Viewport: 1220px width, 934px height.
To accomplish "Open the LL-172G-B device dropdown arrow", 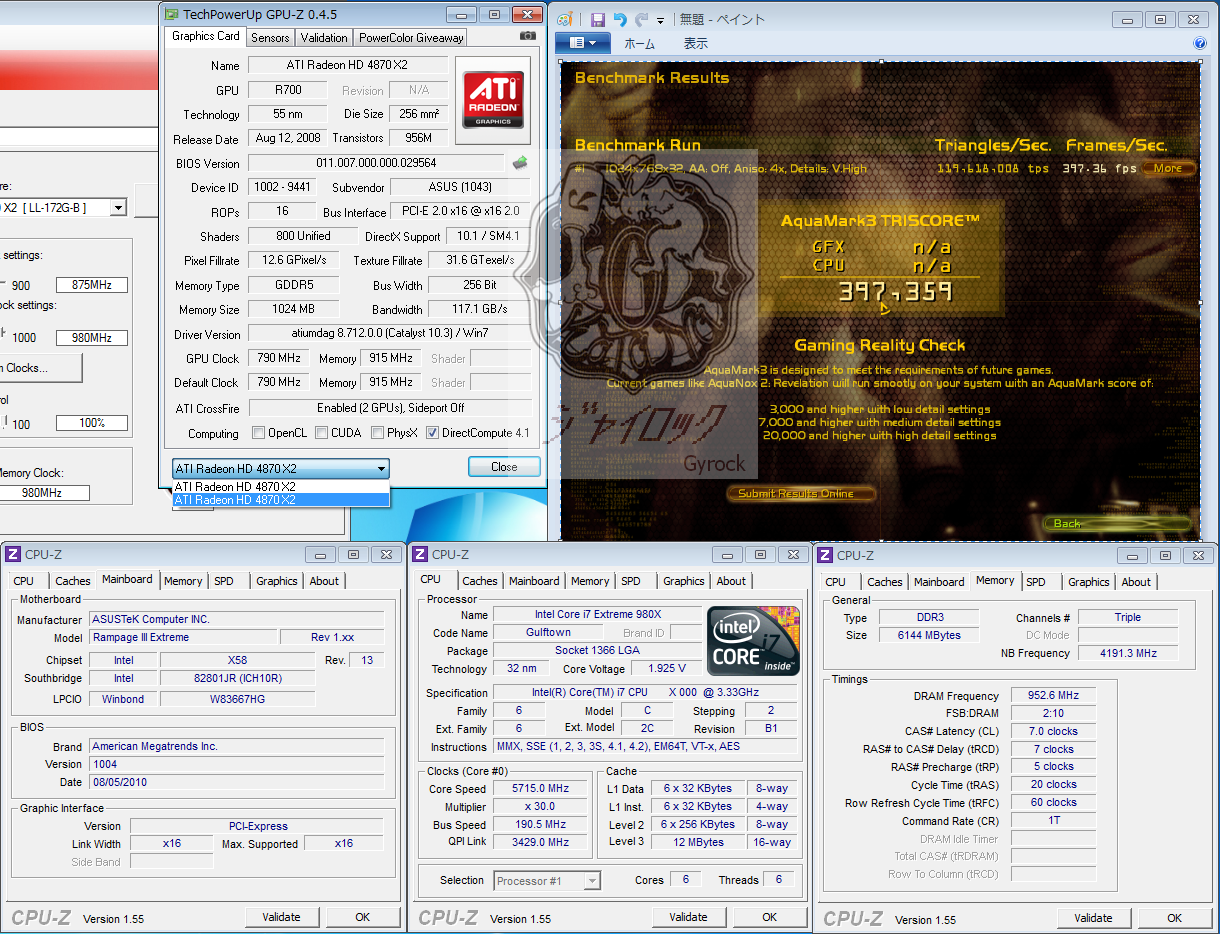I will coord(119,208).
